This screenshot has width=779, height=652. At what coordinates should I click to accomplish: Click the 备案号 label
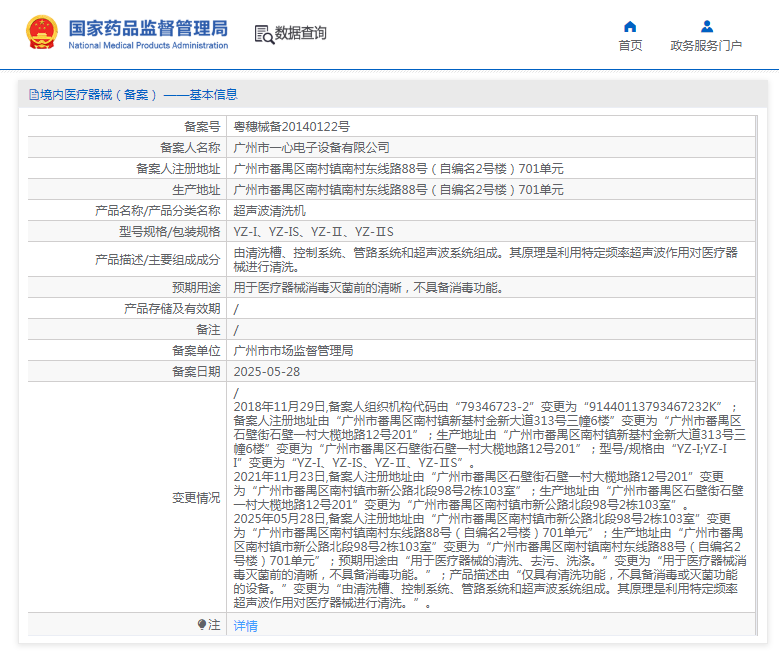click(x=202, y=127)
